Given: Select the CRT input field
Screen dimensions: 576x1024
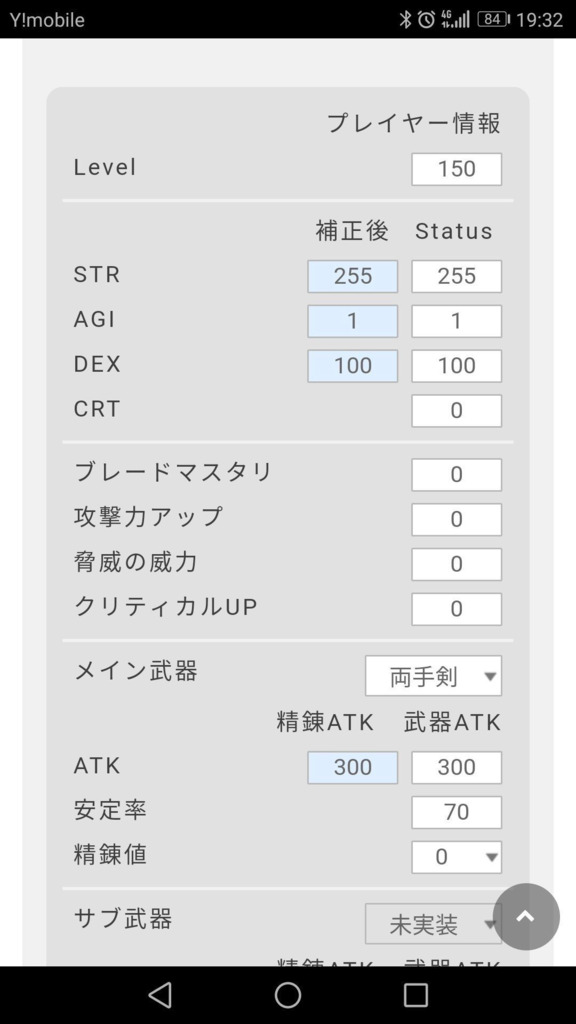Looking at the screenshot, I should 456,411.
